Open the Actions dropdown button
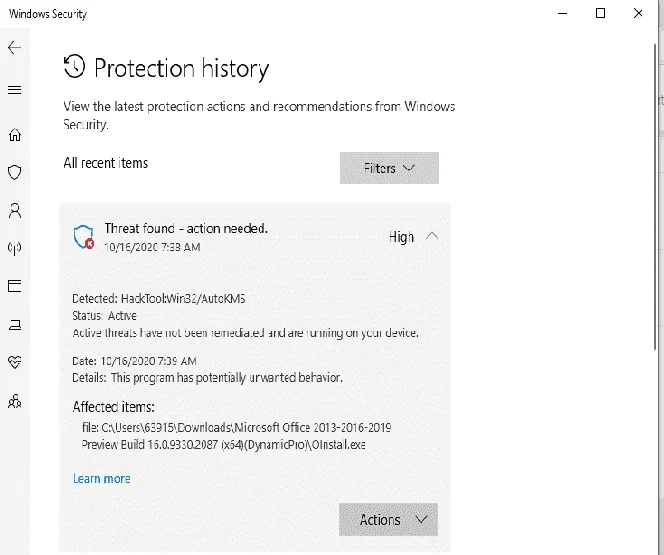The width and height of the screenshot is (664, 555). [388, 519]
